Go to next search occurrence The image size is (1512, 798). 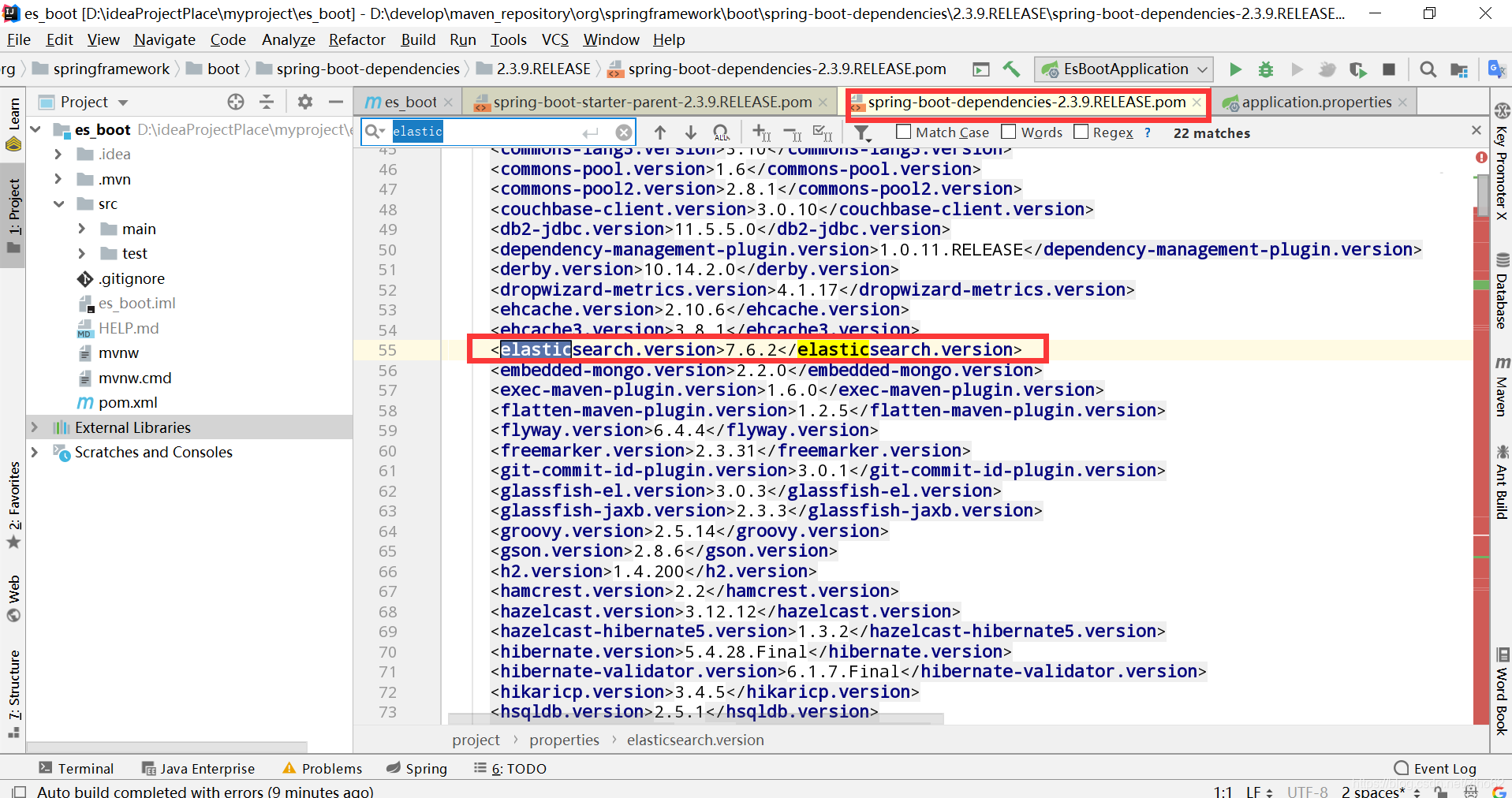[691, 132]
